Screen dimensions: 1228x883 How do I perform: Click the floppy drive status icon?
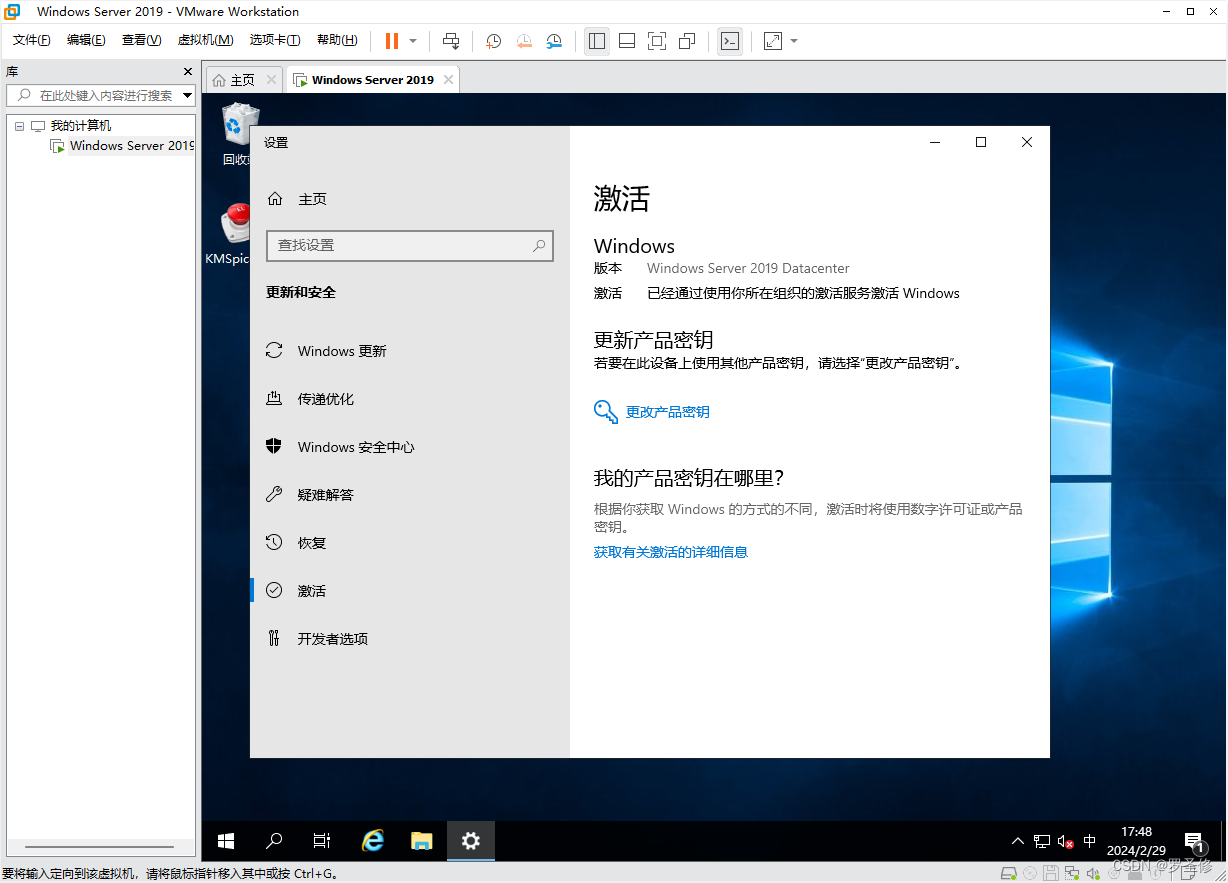click(1051, 873)
